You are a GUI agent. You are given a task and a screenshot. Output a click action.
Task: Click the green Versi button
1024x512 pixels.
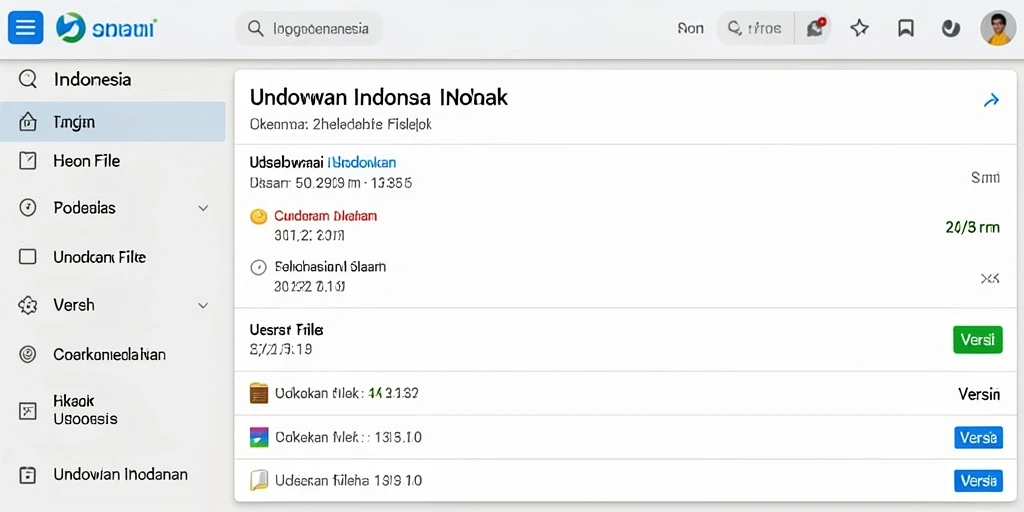point(978,340)
